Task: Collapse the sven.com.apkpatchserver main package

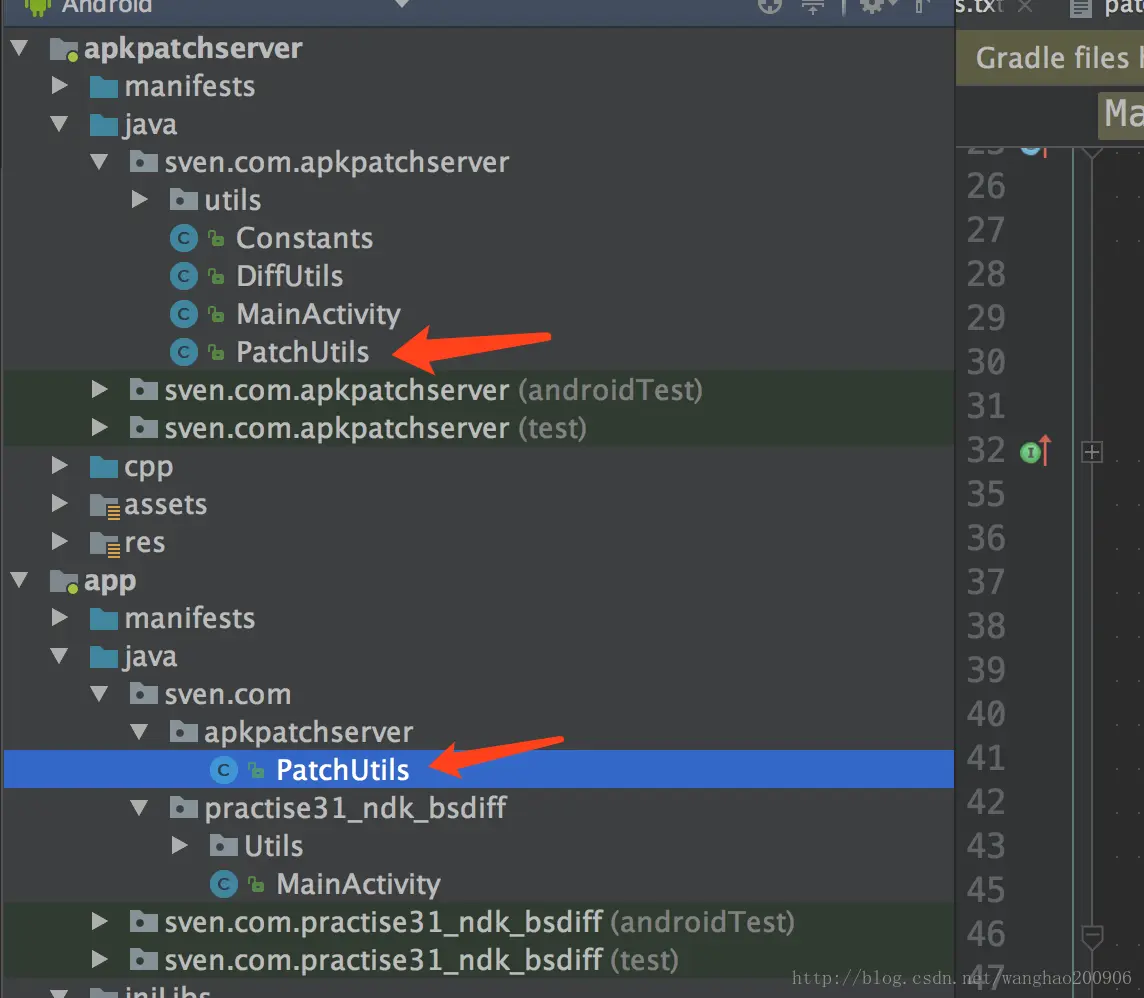Action: click(100, 163)
